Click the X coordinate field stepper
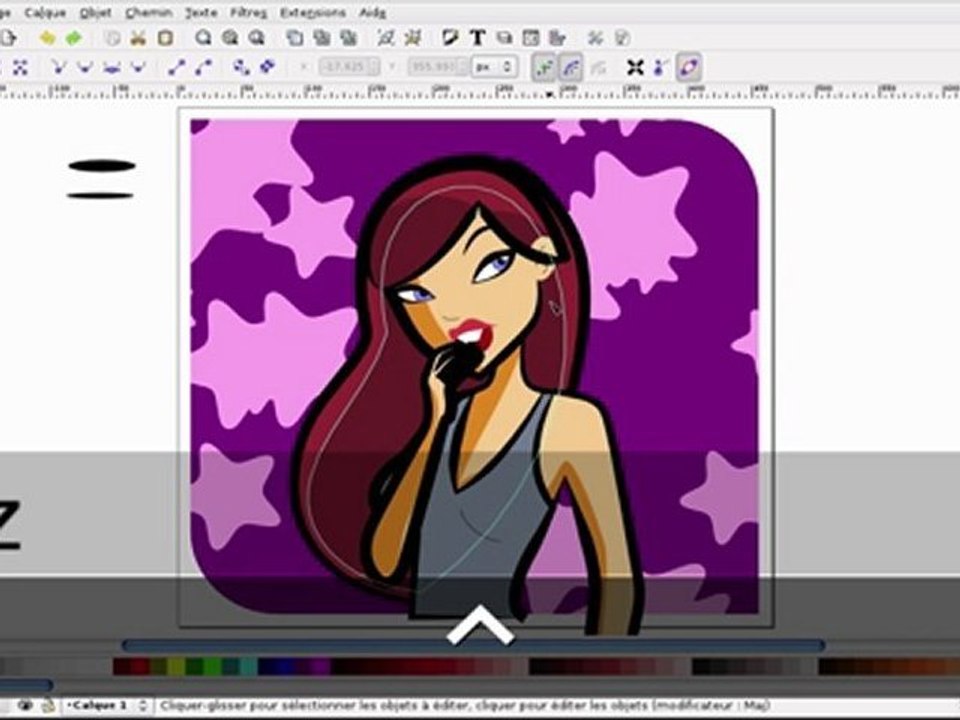Screen dimensions: 960x720 pyautogui.click(x=373, y=67)
